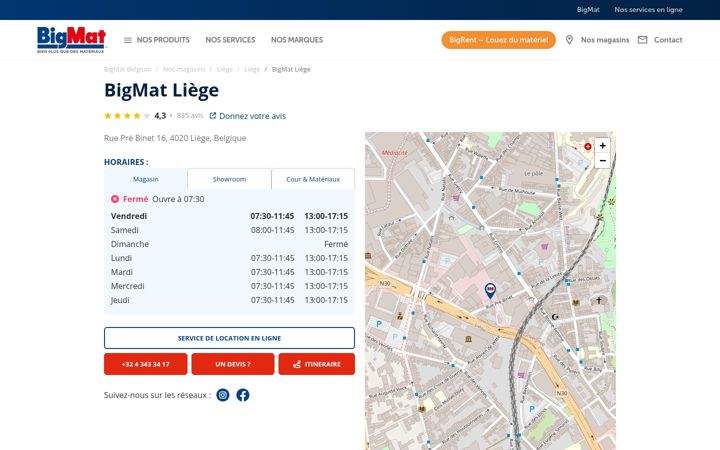Image resolution: width=720 pixels, height=450 pixels.
Task: Click the Médiacité label on map
Action: coord(394,152)
